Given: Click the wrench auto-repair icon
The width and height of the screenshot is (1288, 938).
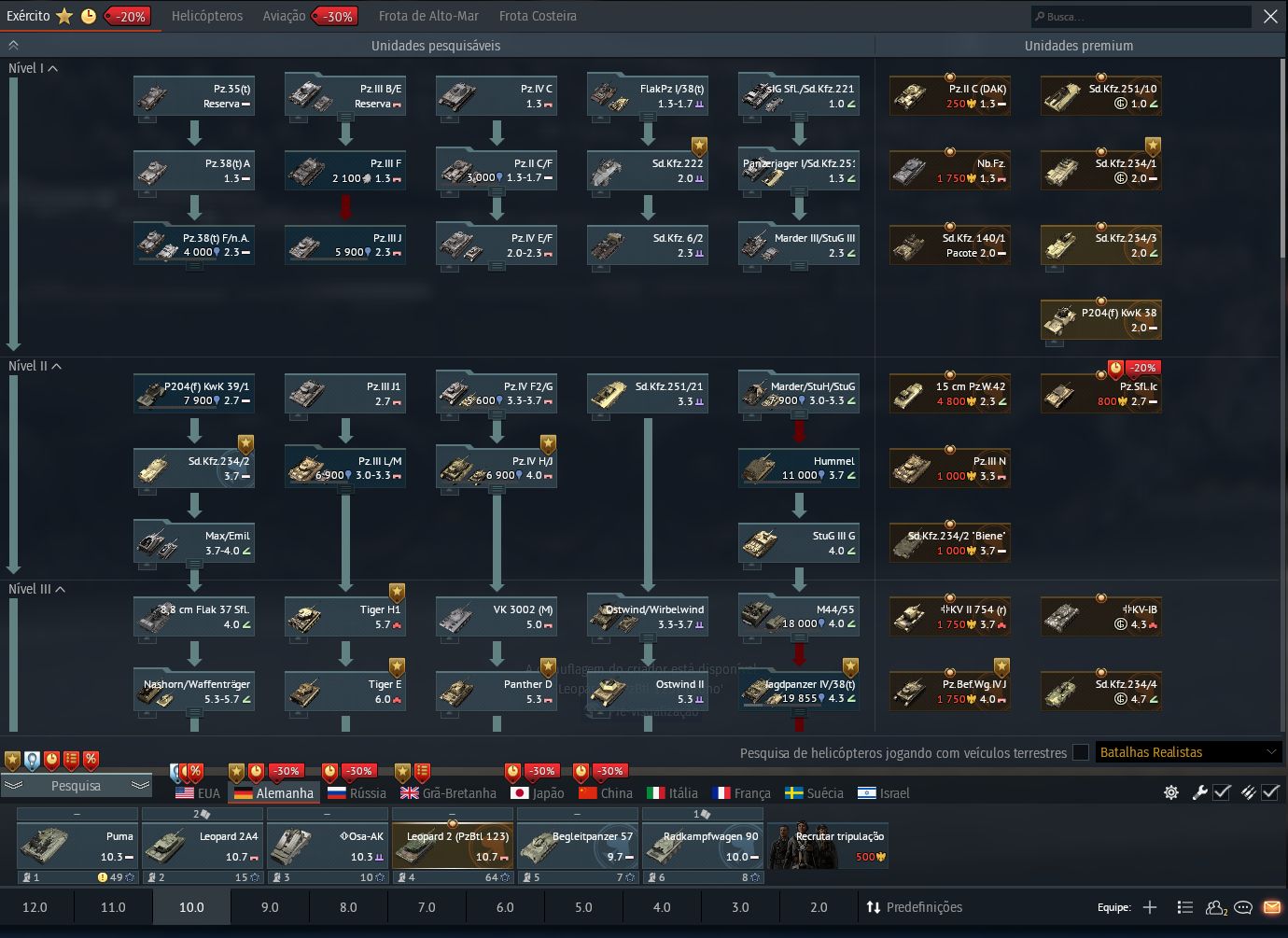Looking at the screenshot, I should 1199,792.
